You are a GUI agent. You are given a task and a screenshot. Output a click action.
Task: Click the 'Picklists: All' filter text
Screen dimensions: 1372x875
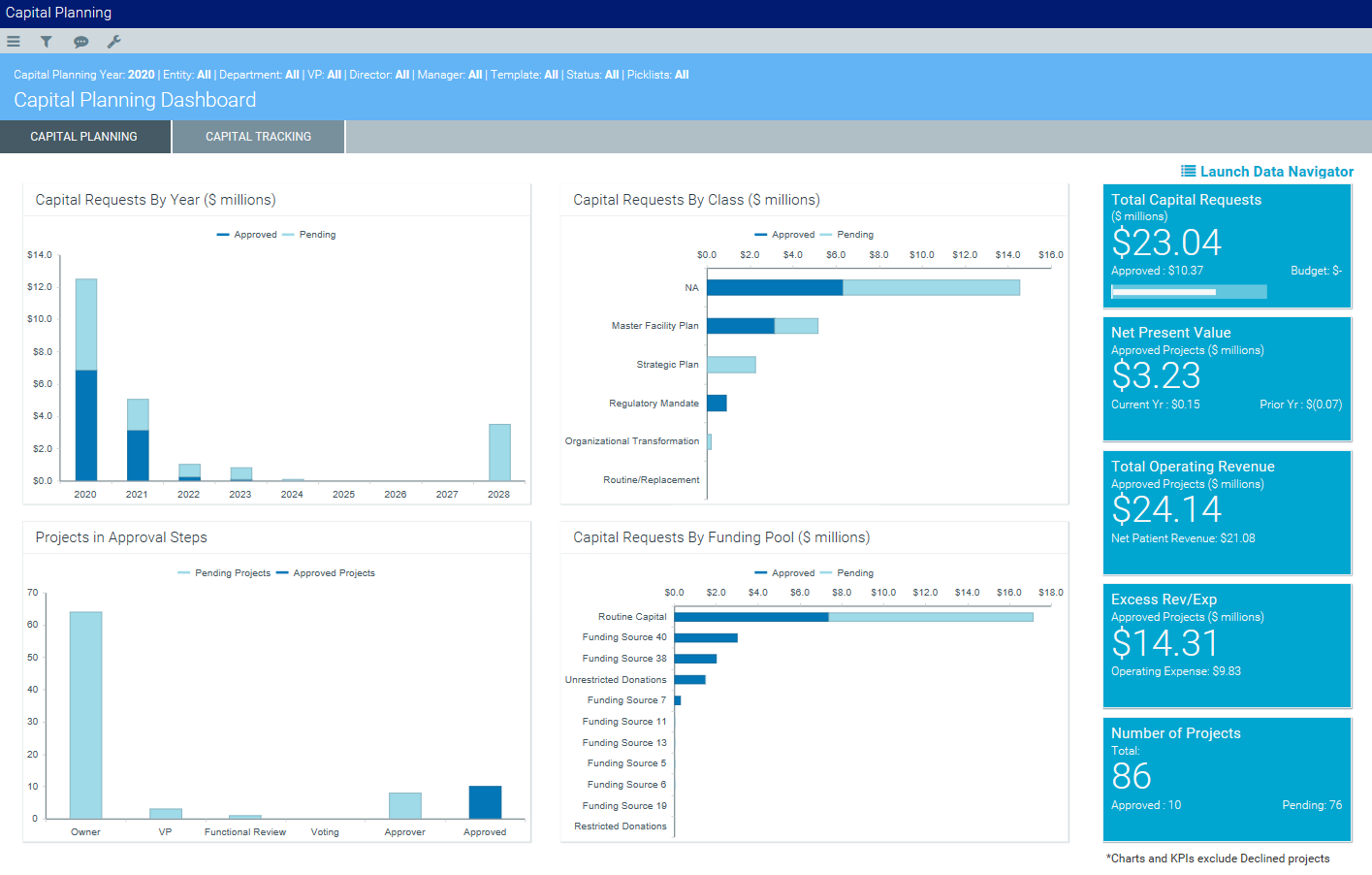(x=658, y=75)
